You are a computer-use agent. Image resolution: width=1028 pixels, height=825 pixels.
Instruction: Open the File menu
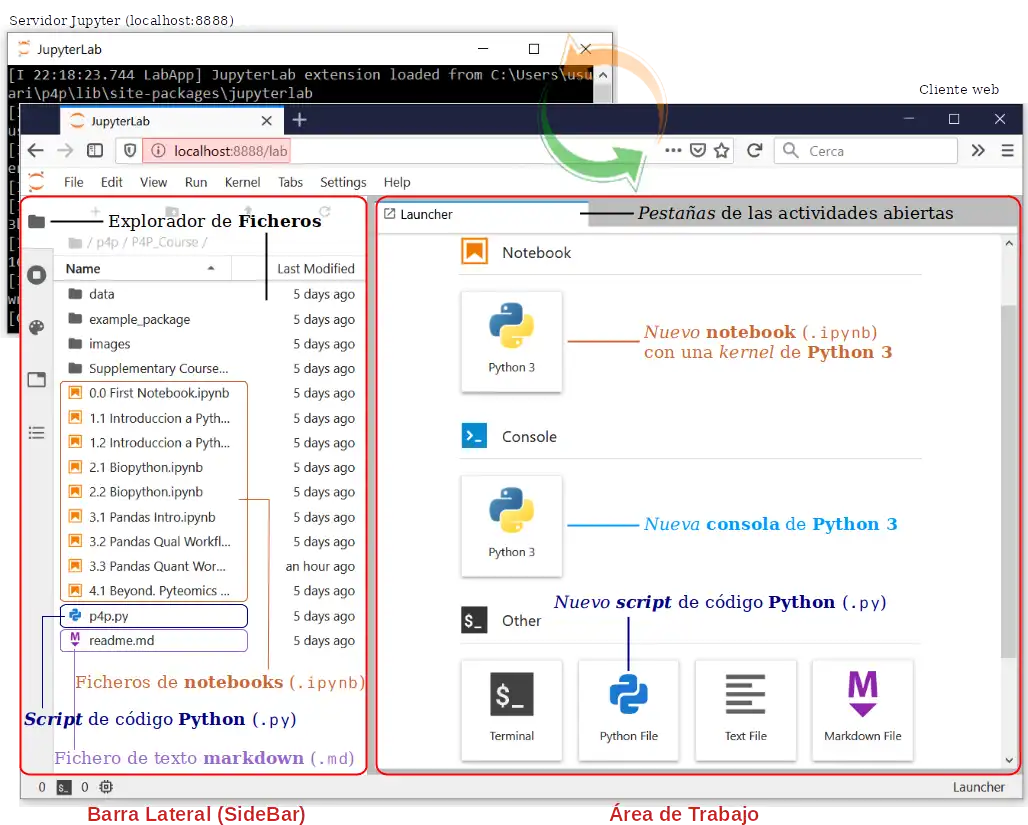point(73,182)
